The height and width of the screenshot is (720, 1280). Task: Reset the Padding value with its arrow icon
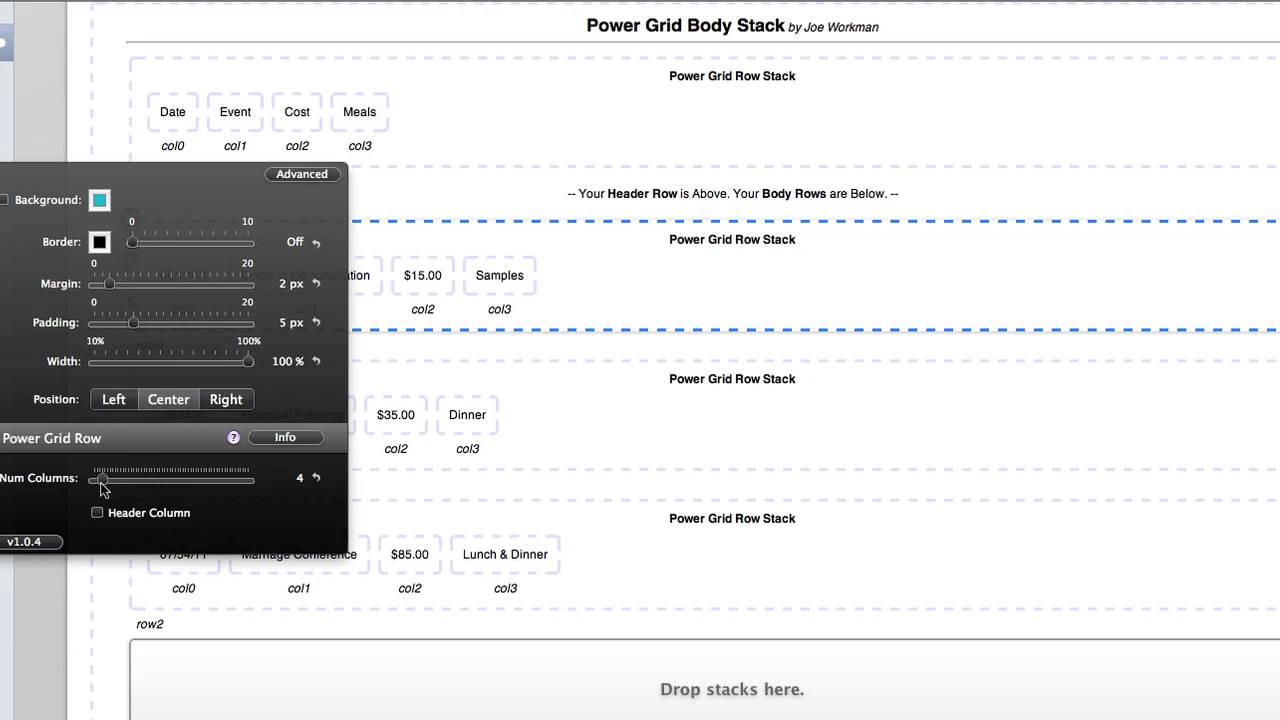(316, 323)
